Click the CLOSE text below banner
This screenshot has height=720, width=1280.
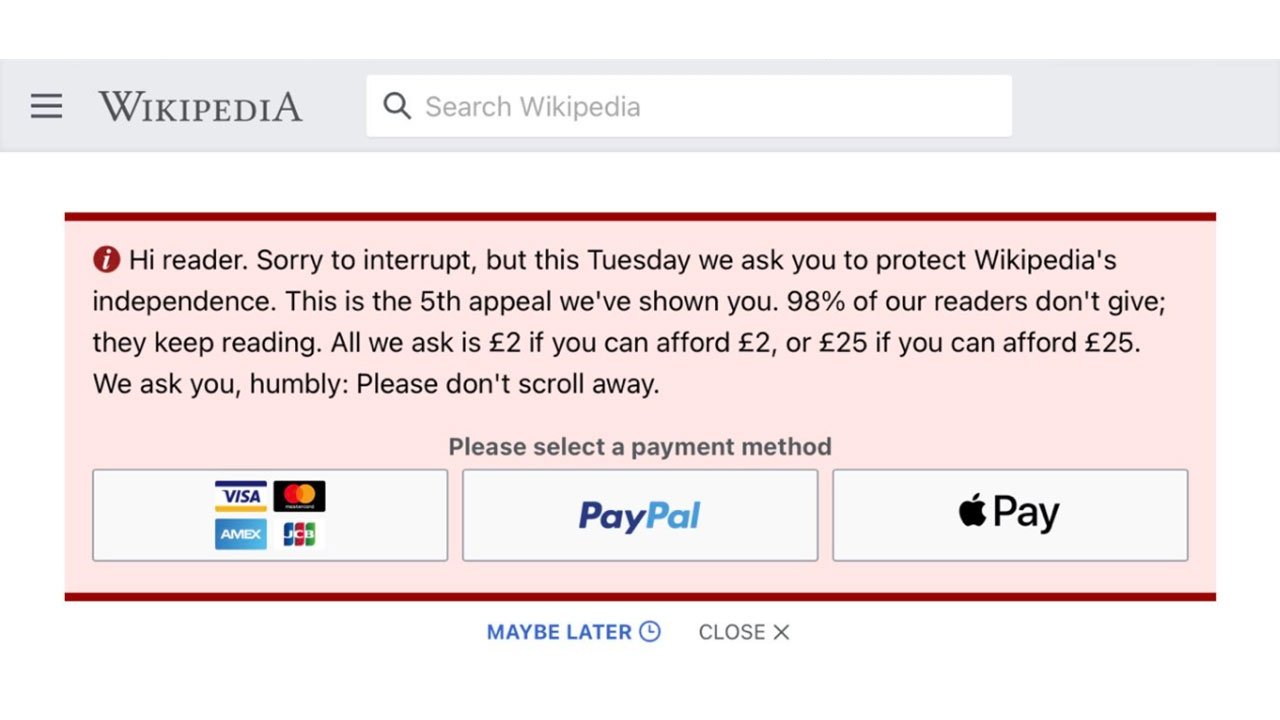pyautogui.click(x=732, y=632)
